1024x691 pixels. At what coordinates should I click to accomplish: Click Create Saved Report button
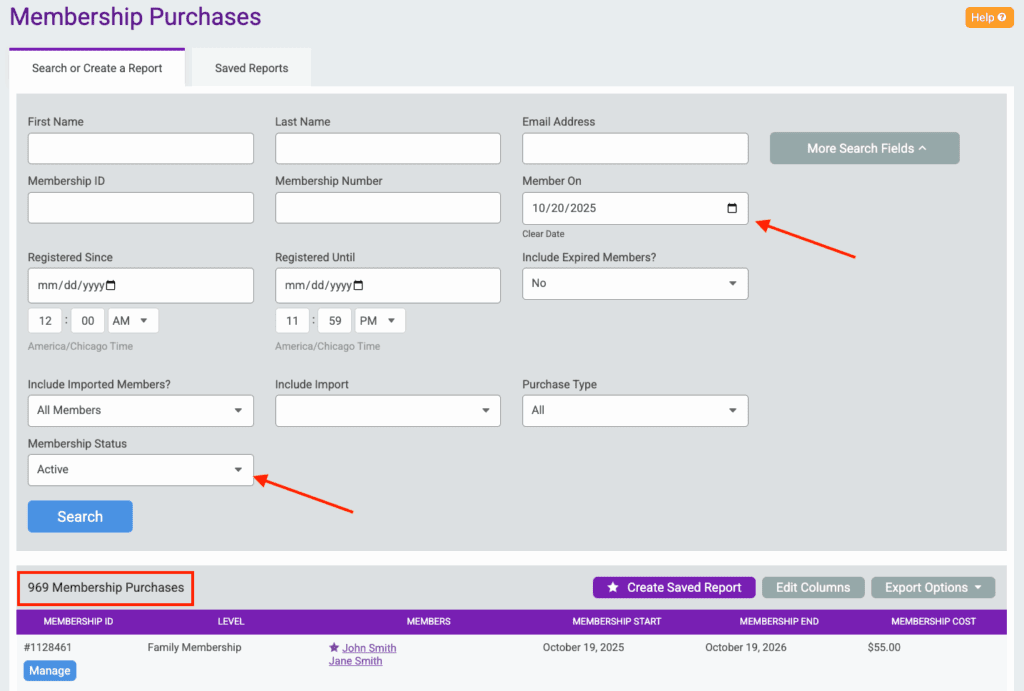(673, 587)
